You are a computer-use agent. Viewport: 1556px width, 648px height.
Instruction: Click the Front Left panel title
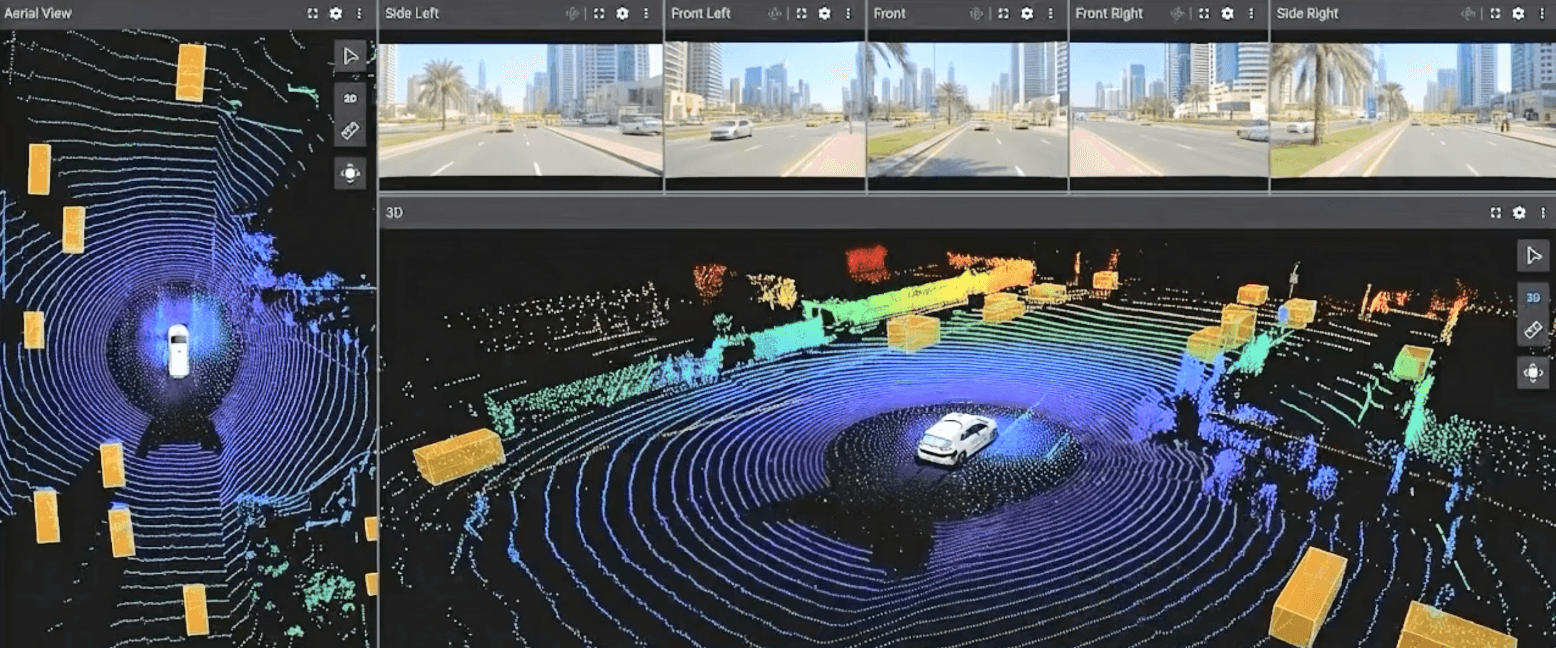[701, 14]
